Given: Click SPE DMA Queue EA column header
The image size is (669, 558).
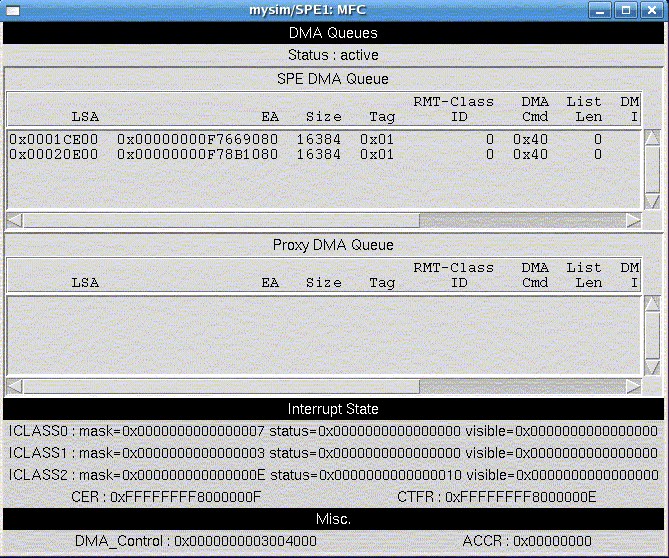Looking at the screenshot, I should pos(270,117).
